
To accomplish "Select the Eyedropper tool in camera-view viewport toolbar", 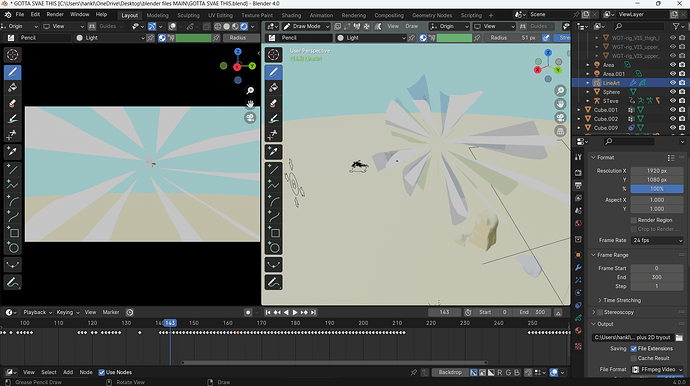I will point(12,152).
